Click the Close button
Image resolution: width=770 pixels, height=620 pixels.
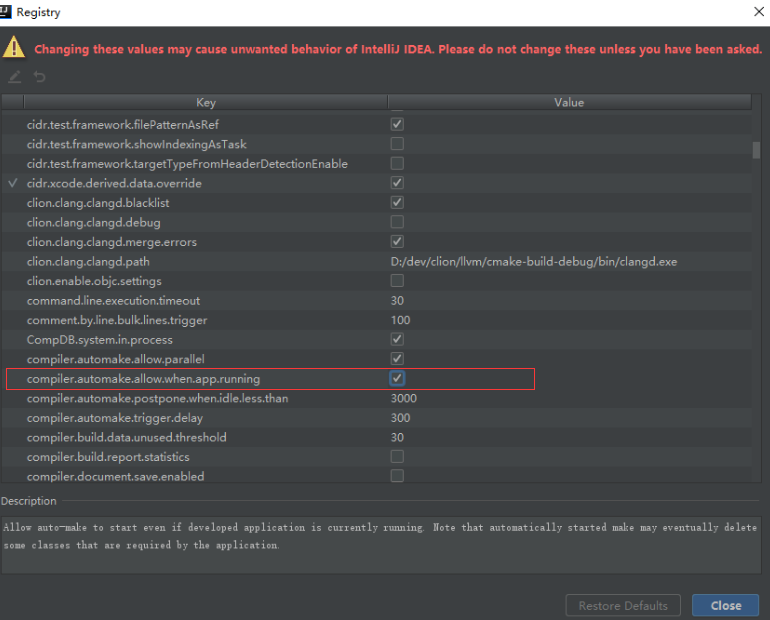click(x=726, y=606)
